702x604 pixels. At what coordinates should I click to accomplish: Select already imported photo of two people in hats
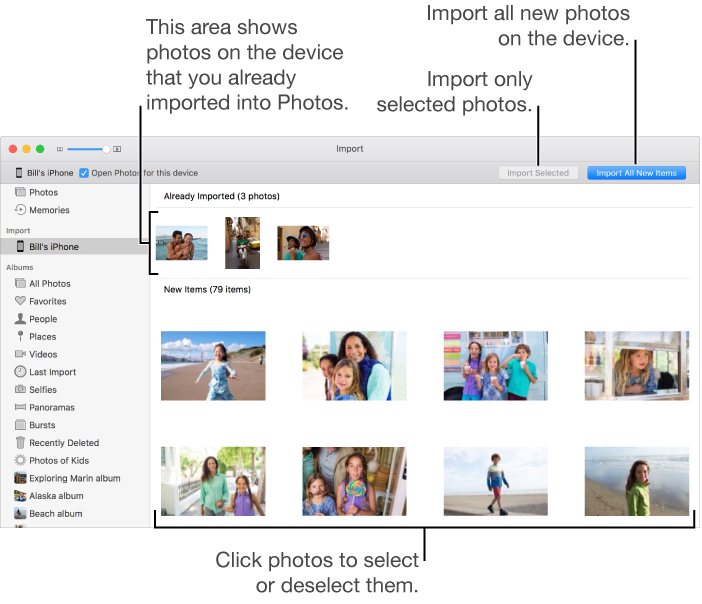click(x=303, y=243)
